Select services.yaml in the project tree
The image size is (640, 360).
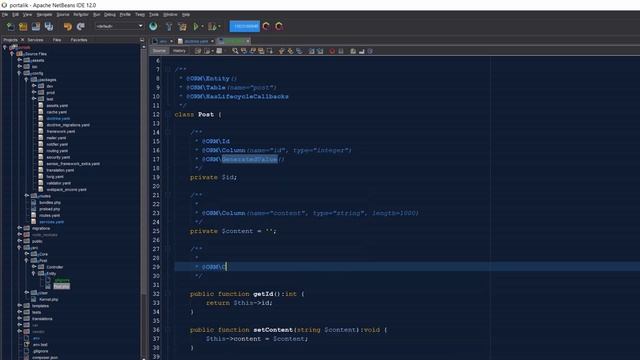coord(51,222)
